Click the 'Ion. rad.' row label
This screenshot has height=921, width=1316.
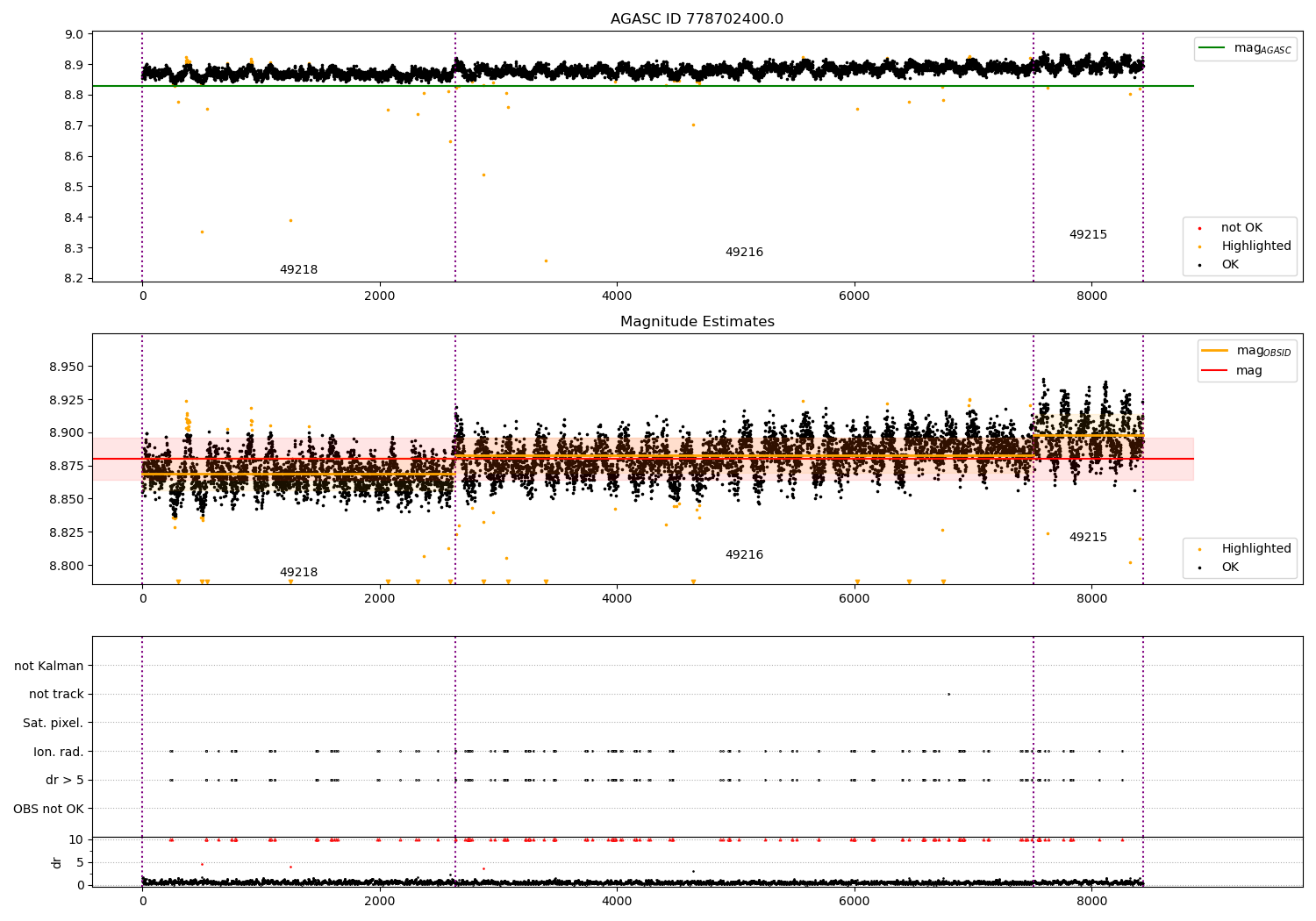[x=59, y=753]
